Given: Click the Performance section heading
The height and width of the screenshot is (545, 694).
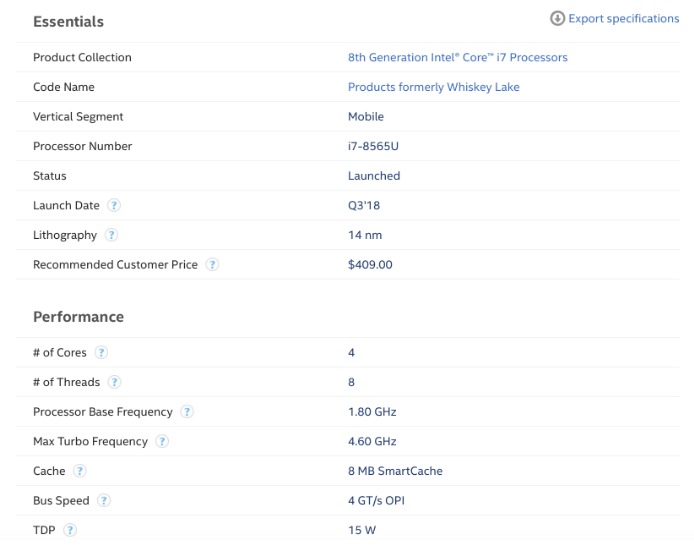Looking at the screenshot, I should 78,317.
